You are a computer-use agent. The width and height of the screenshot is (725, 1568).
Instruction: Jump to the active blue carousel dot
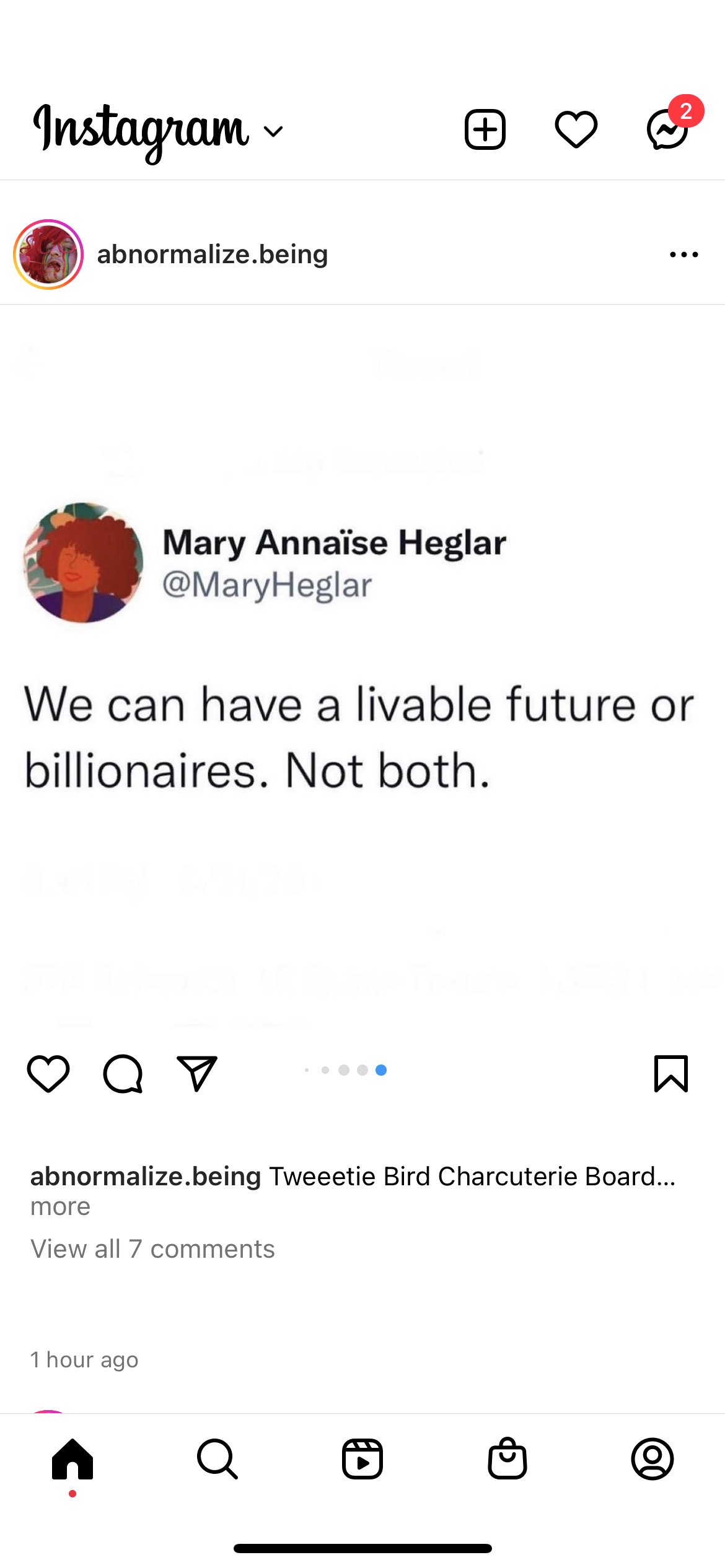point(381,1070)
